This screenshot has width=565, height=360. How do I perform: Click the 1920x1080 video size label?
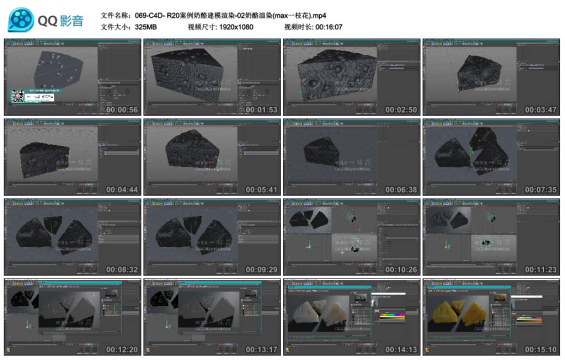tap(236, 27)
